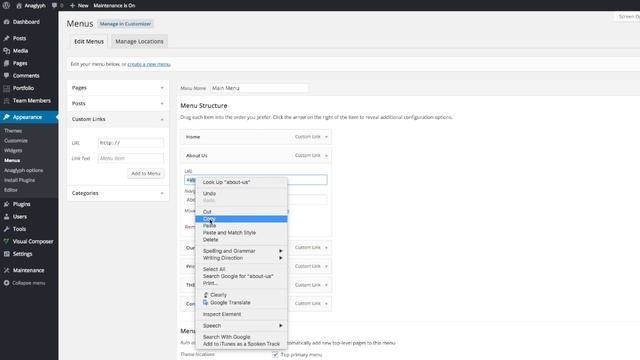Open Anaglyph options submenu link
The image size is (640, 360).
[24, 170]
